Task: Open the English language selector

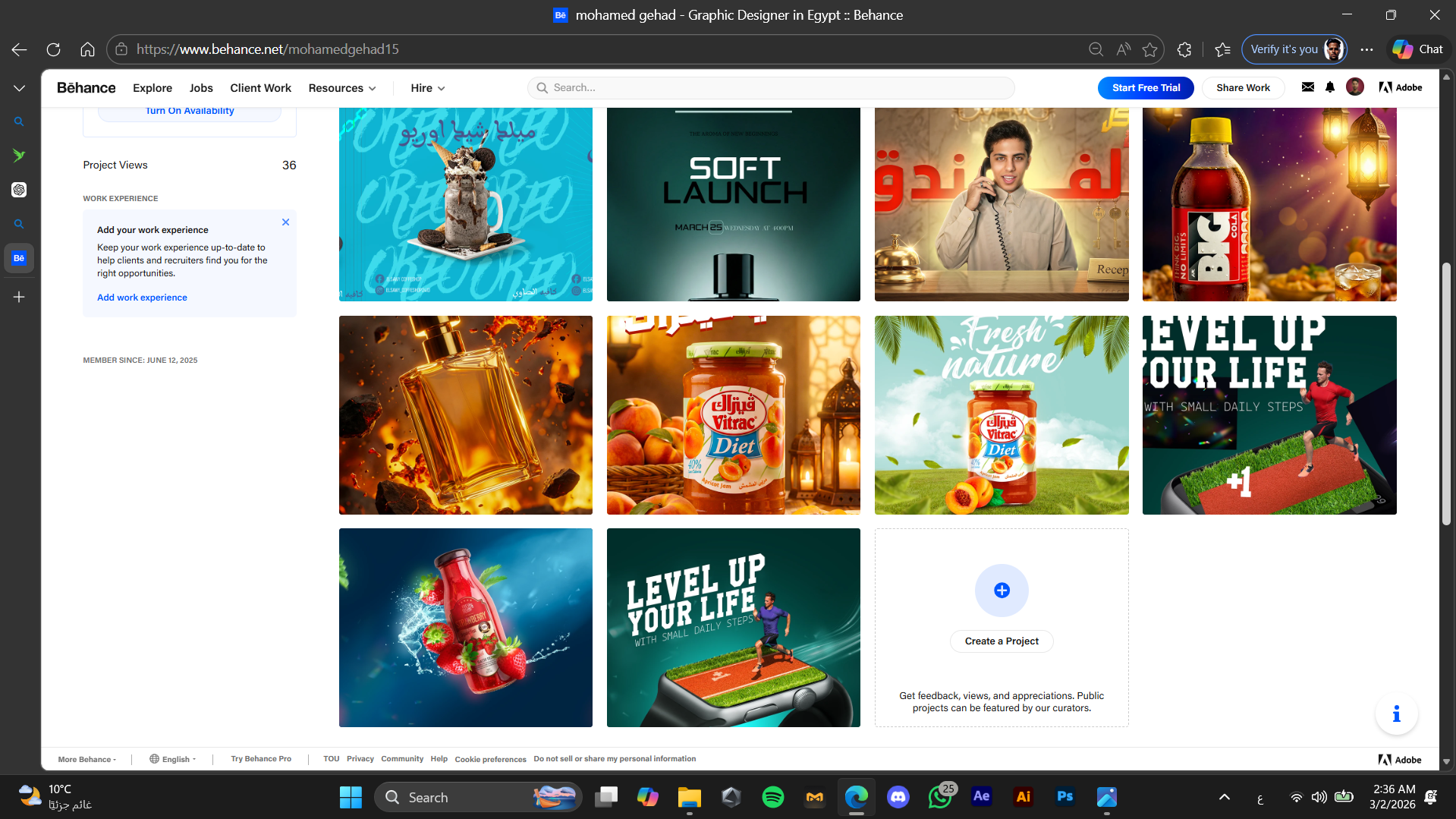Action: (x=174, y=759)
